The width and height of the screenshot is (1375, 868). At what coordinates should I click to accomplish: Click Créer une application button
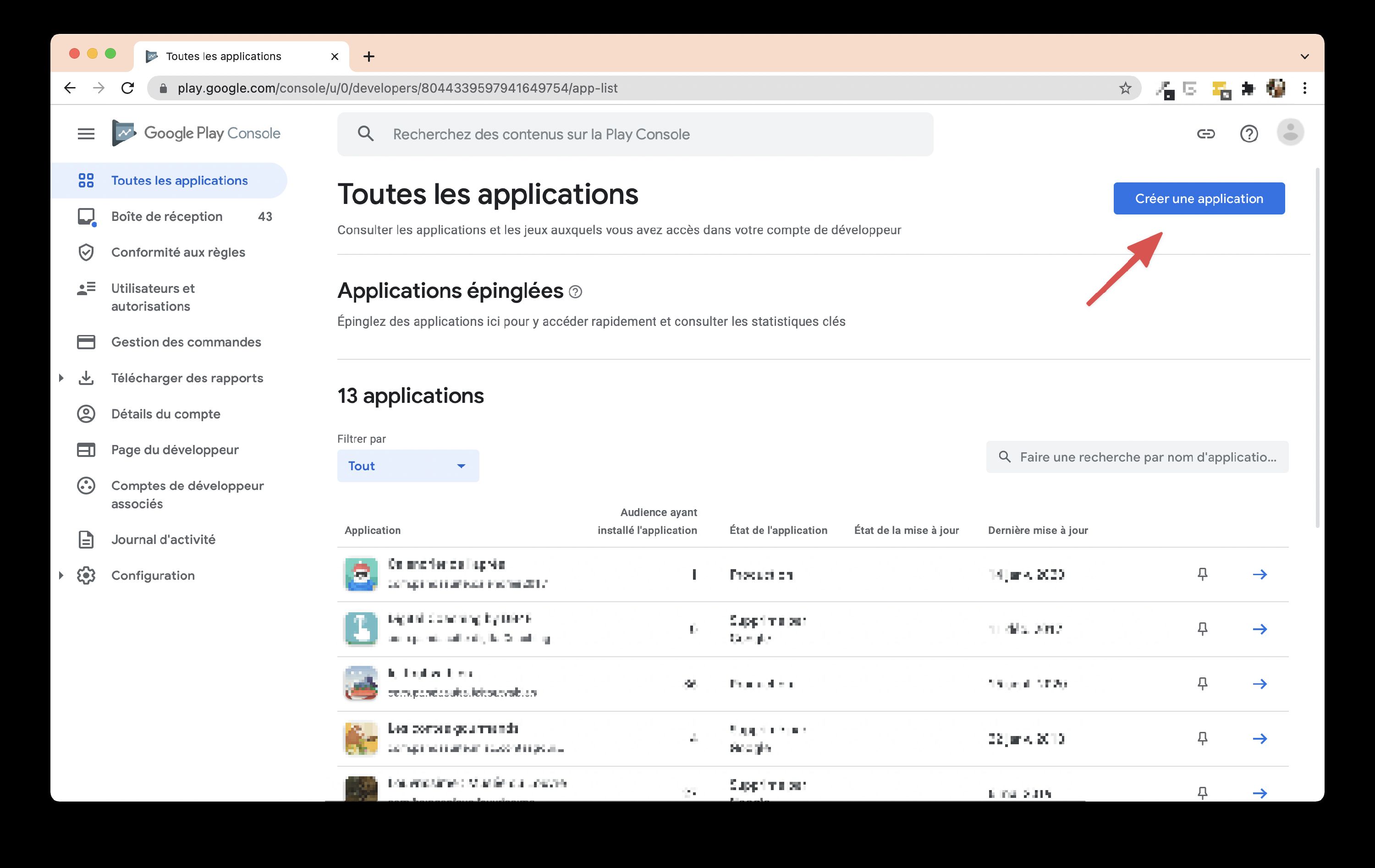click(1198, 198)
